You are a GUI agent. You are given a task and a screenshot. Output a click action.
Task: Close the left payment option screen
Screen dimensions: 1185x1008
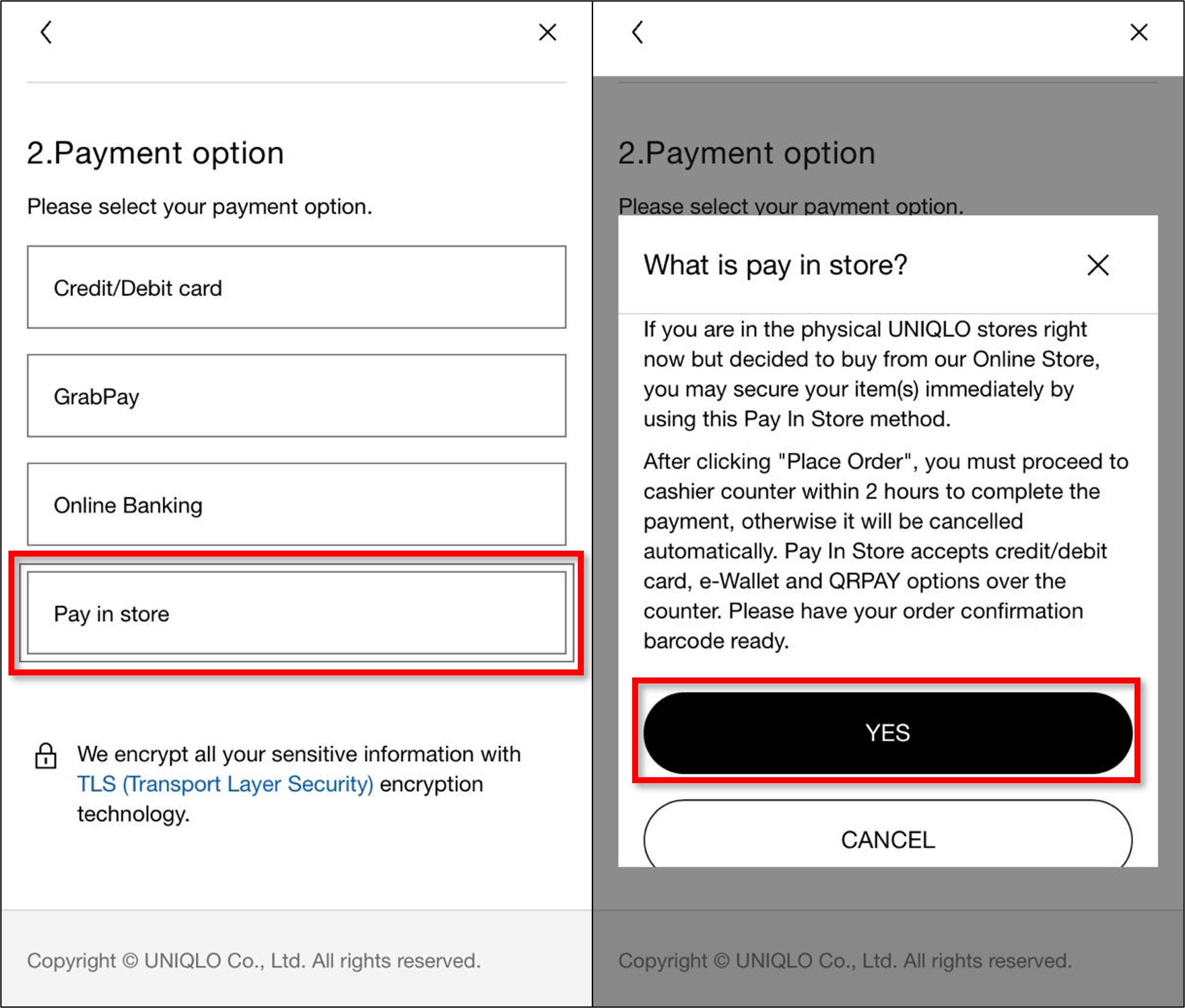(547, 32)
